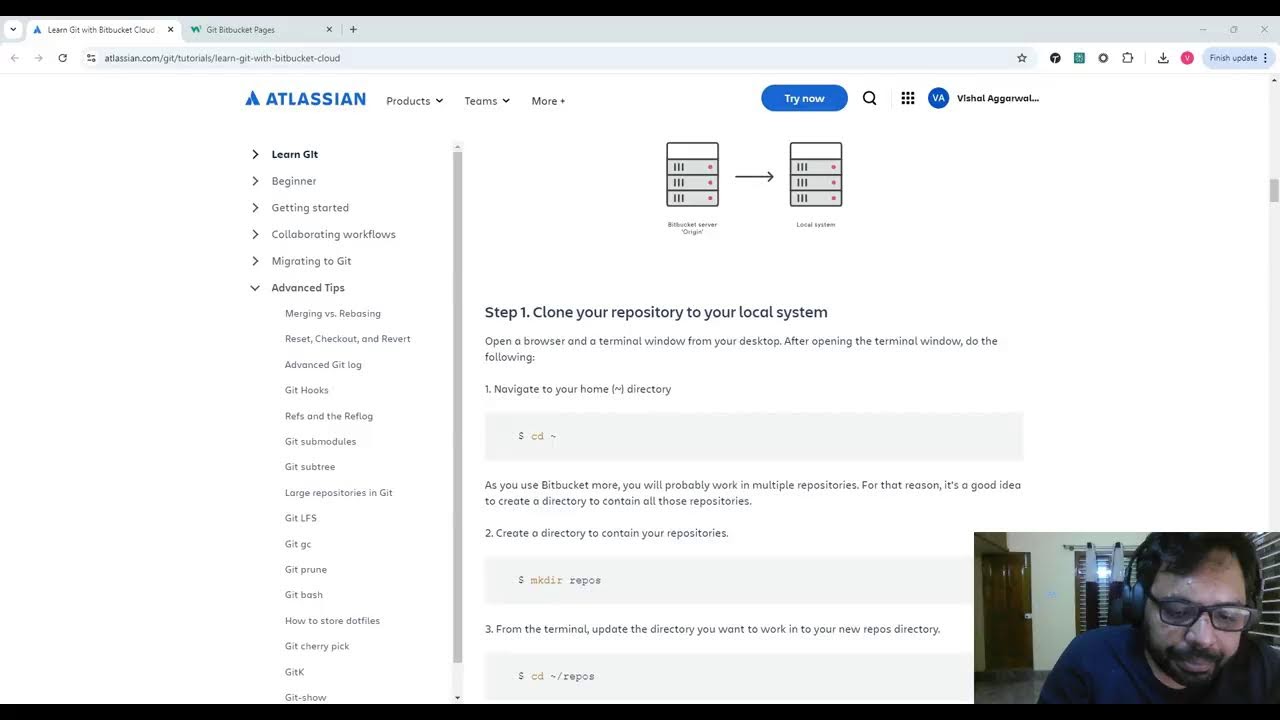Switch to the Git Bitbucket Pages tab
The height and width of the screenshot is (720, 1280).
[x=260, y=29]
